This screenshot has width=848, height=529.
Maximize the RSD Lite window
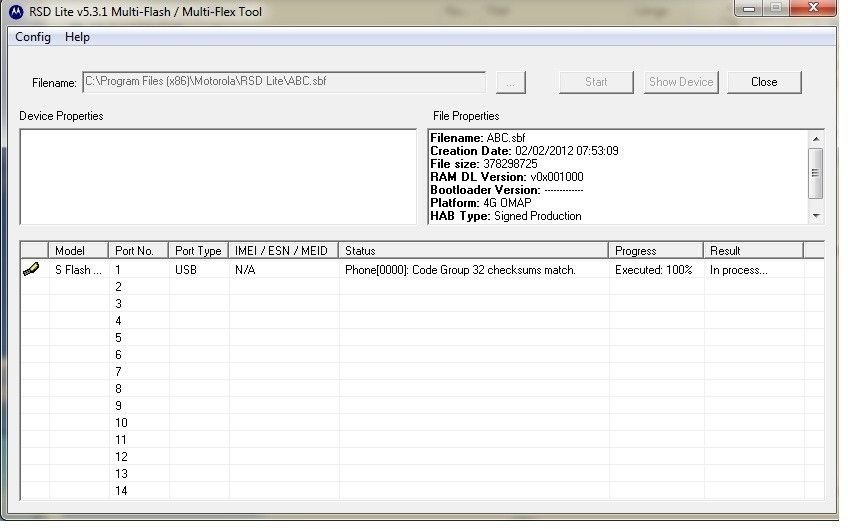pos(776,8)
